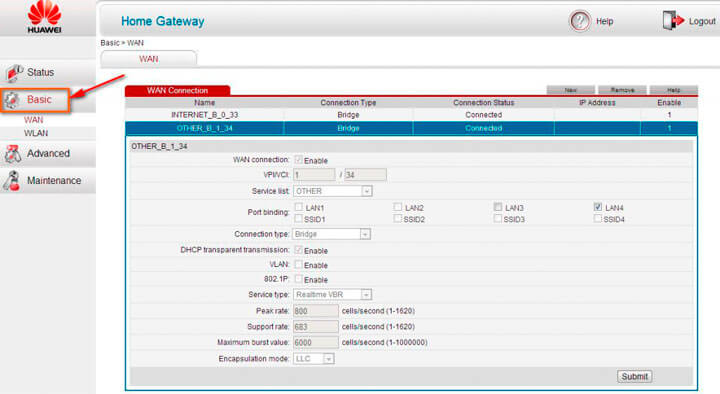Open the Connection type dropdown
Screen dimensions: 720x394
point(331,234)
